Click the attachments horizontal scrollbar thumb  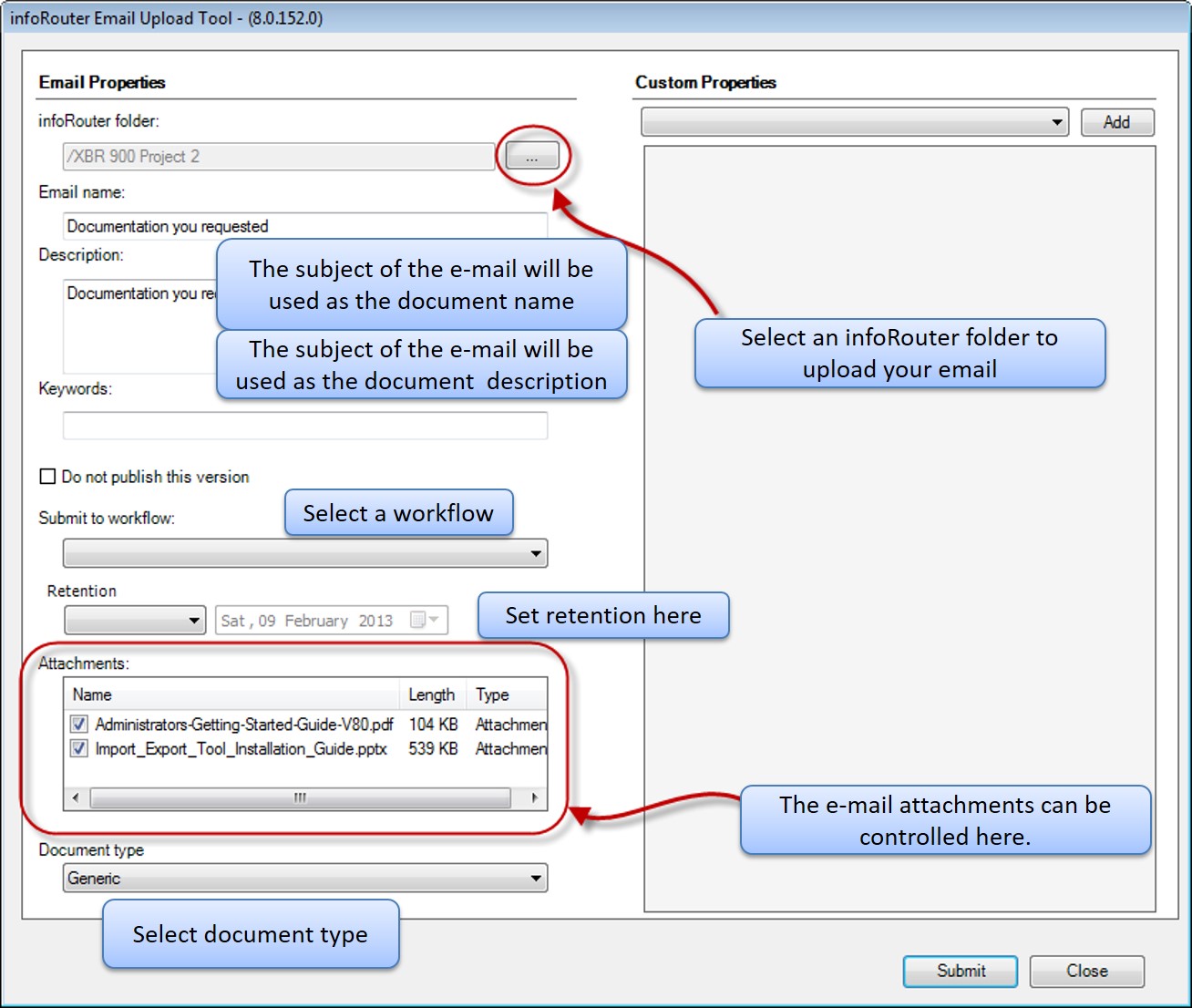[x=301, y=797]
